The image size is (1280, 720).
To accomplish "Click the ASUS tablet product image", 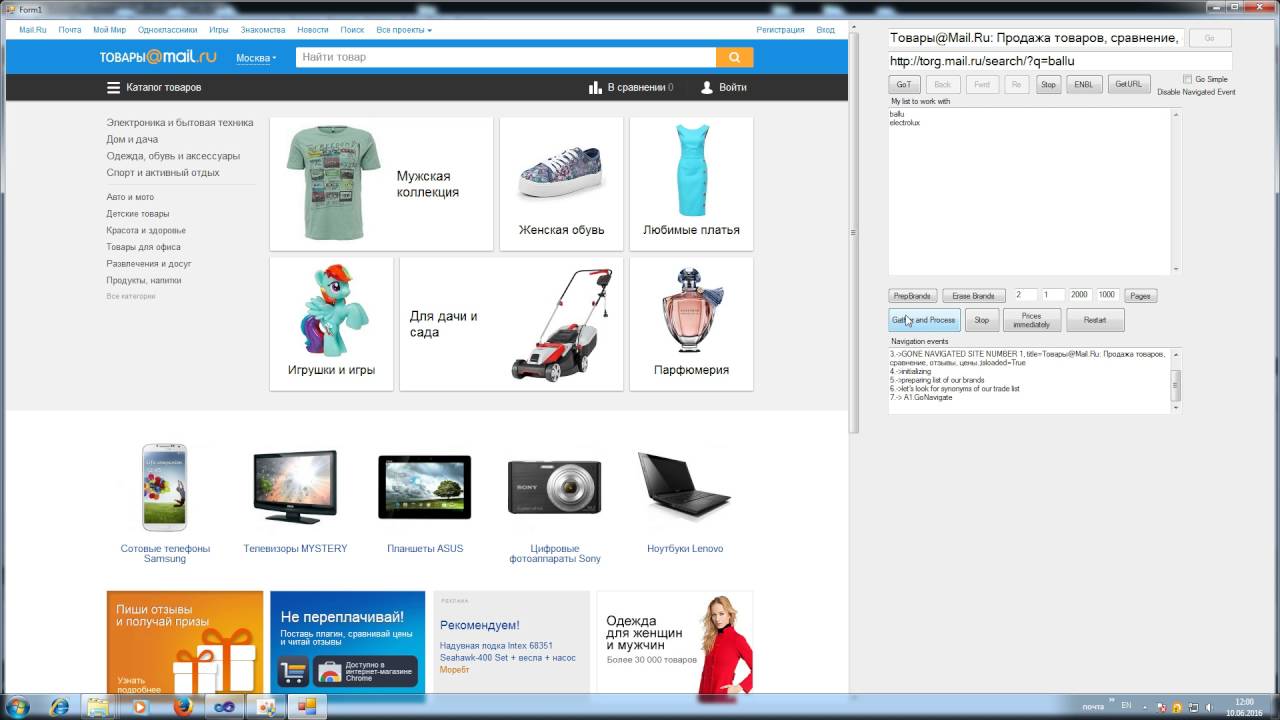I will pyautogui.click(x=425, y=487).
